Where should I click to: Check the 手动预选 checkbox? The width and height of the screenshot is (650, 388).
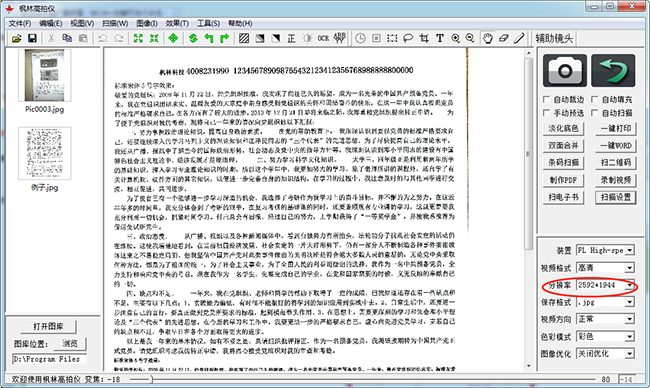546,113
